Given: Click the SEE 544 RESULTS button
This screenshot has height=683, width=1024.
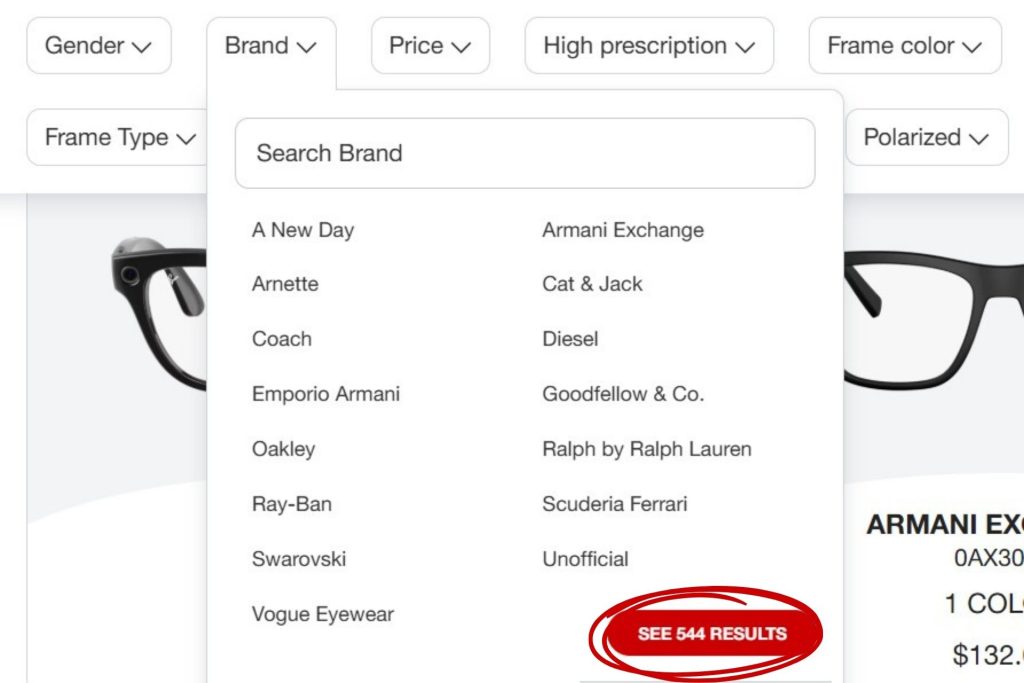Looking at the screenshot, I should [x=712, y=633].
